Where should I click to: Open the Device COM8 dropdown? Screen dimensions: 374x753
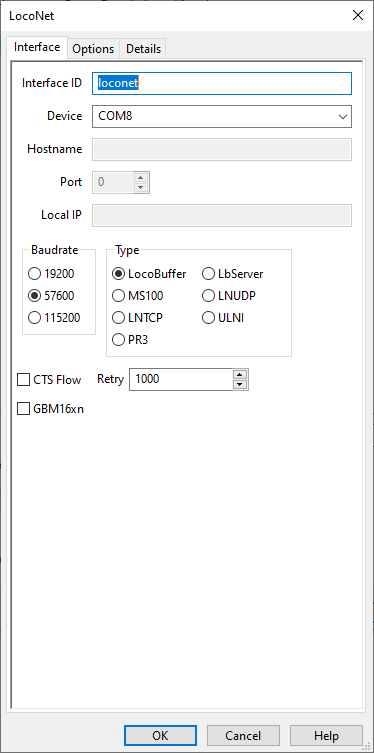[x=222, y=116]
